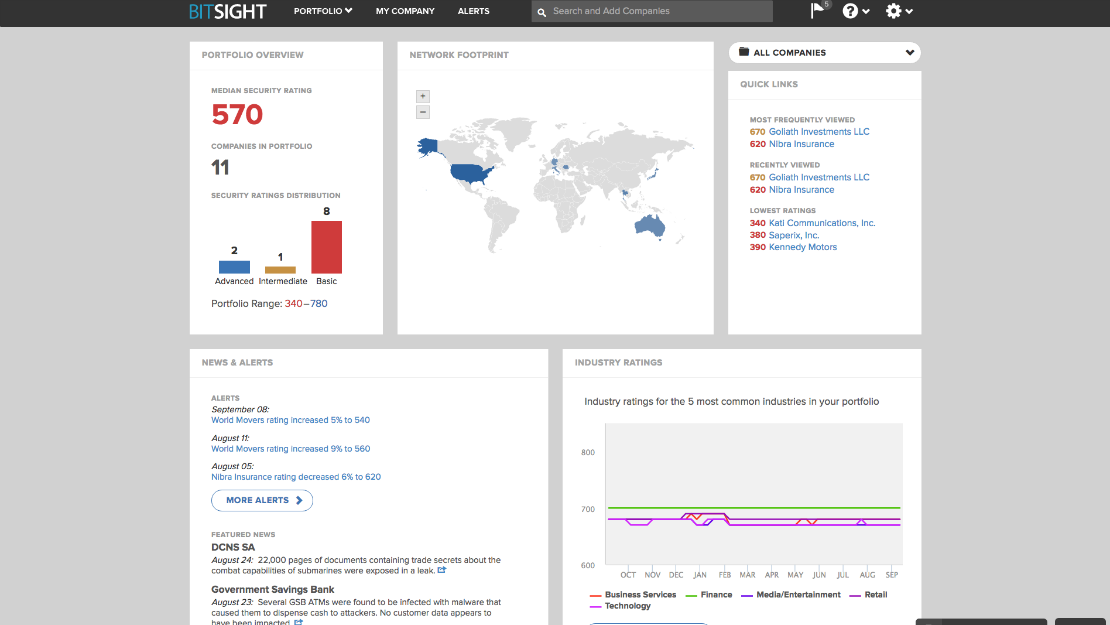The width and height of the screenshot is (1110, 625).
Task: Open World Movers increased 5% to 540 alert
Action: [290, 420]
